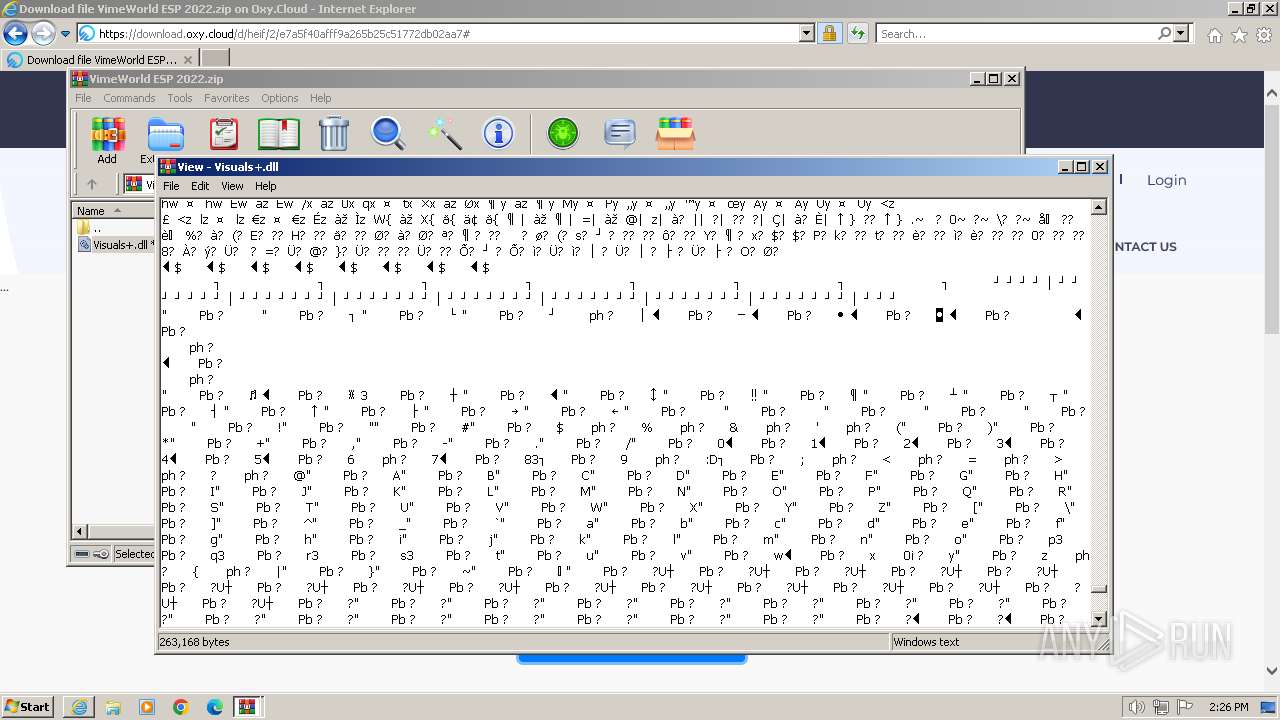Open Internet Explorer from the taskbar
Image resolution: width=1280 pixels, height=720 pixels.
[x=79, y=707]
